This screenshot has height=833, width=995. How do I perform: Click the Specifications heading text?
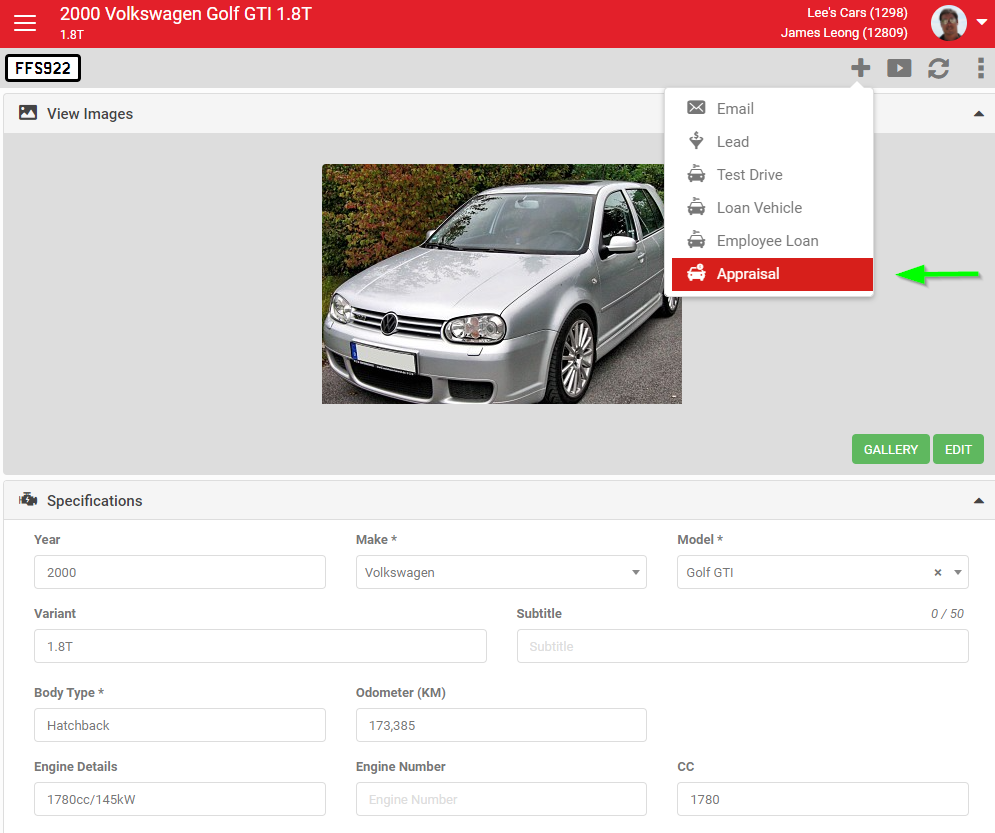click(95, 501)
